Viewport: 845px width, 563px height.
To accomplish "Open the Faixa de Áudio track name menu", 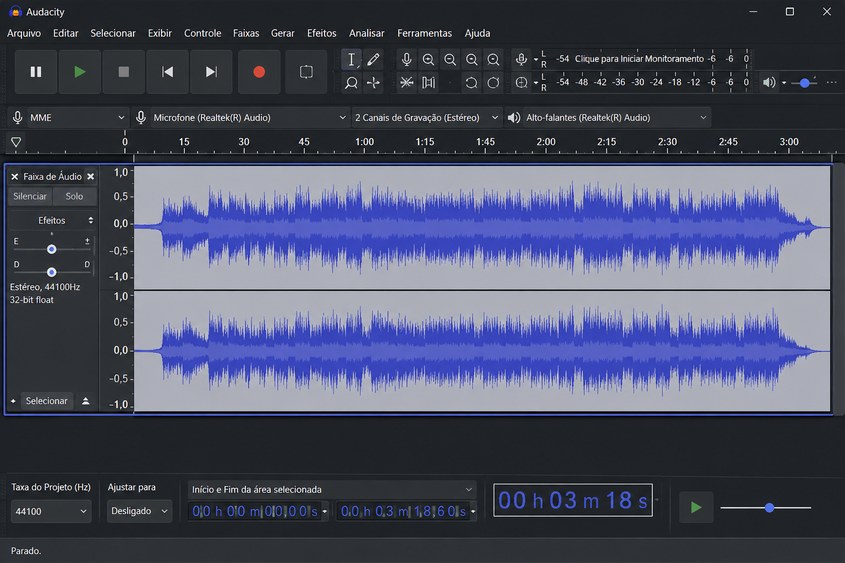I will tap(52, 177).
